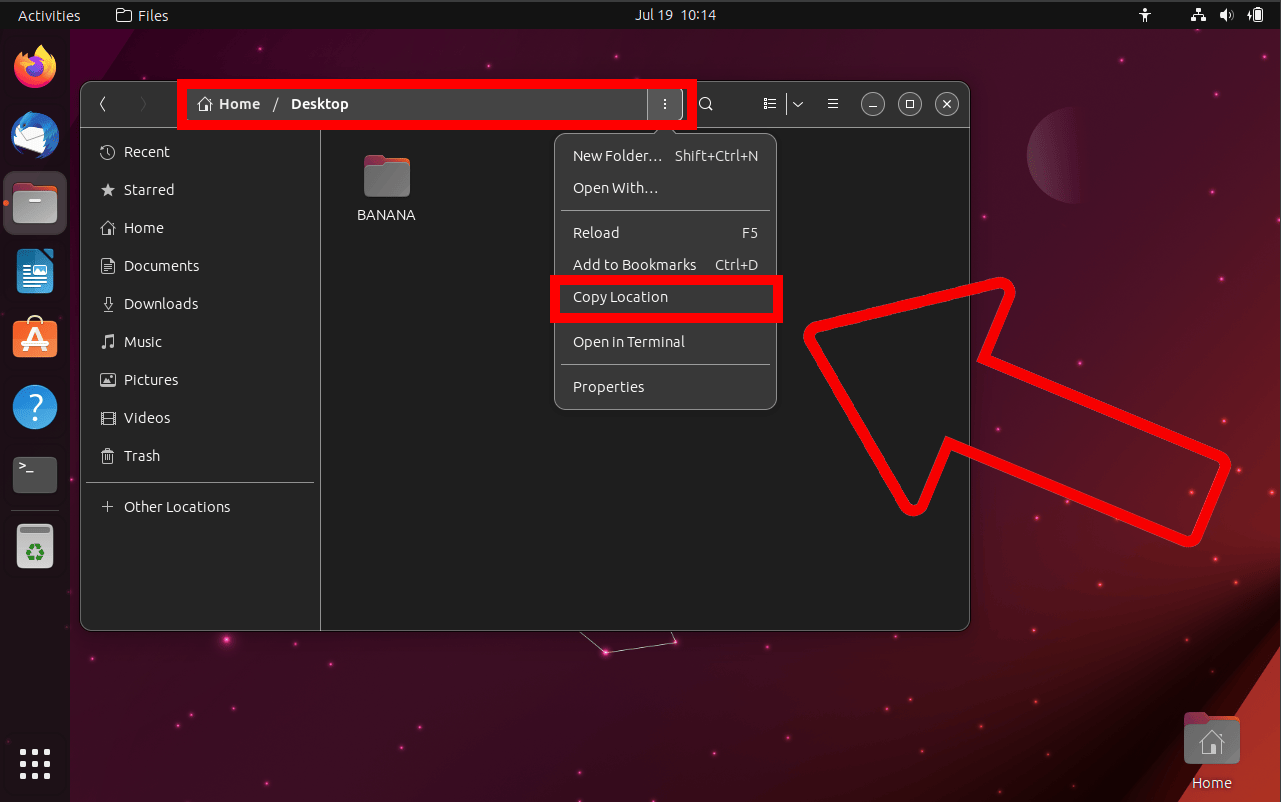Click Other Locations in the sidebar
Viewport: 1281px width, 802px height.
tap(176, 506)
